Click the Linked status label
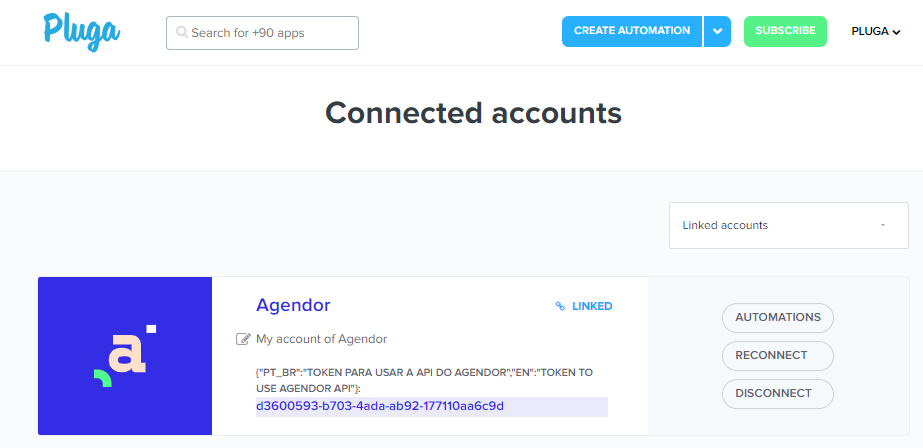The image size is (923, 448). click(592, 306)
